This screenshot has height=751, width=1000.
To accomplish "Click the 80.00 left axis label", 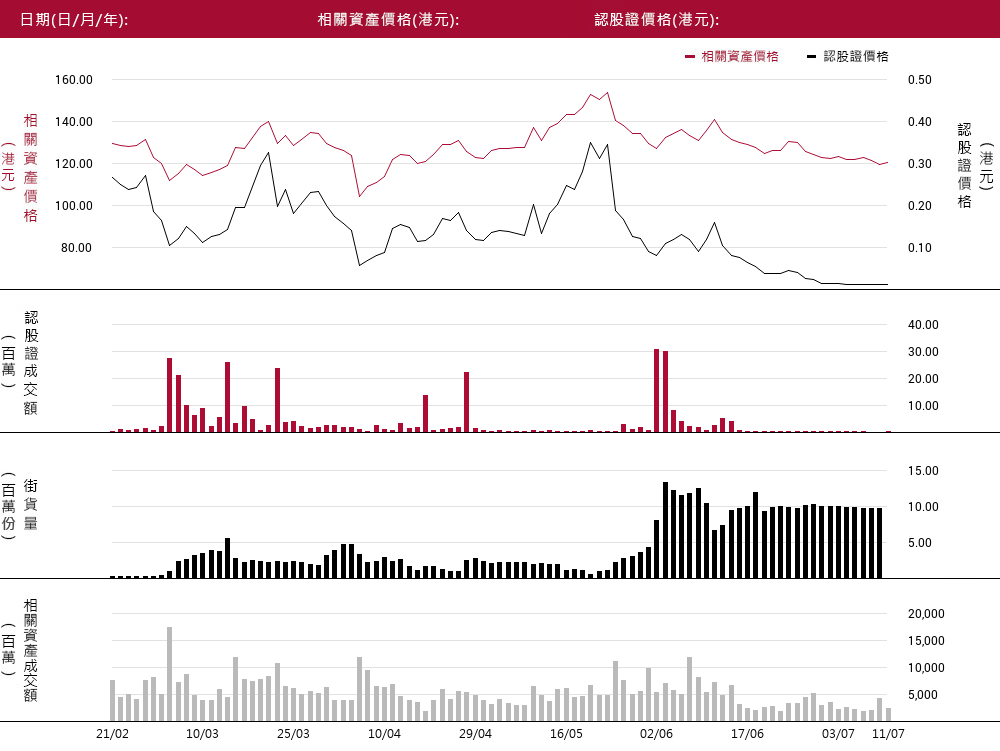I will [x=77, y=248].
